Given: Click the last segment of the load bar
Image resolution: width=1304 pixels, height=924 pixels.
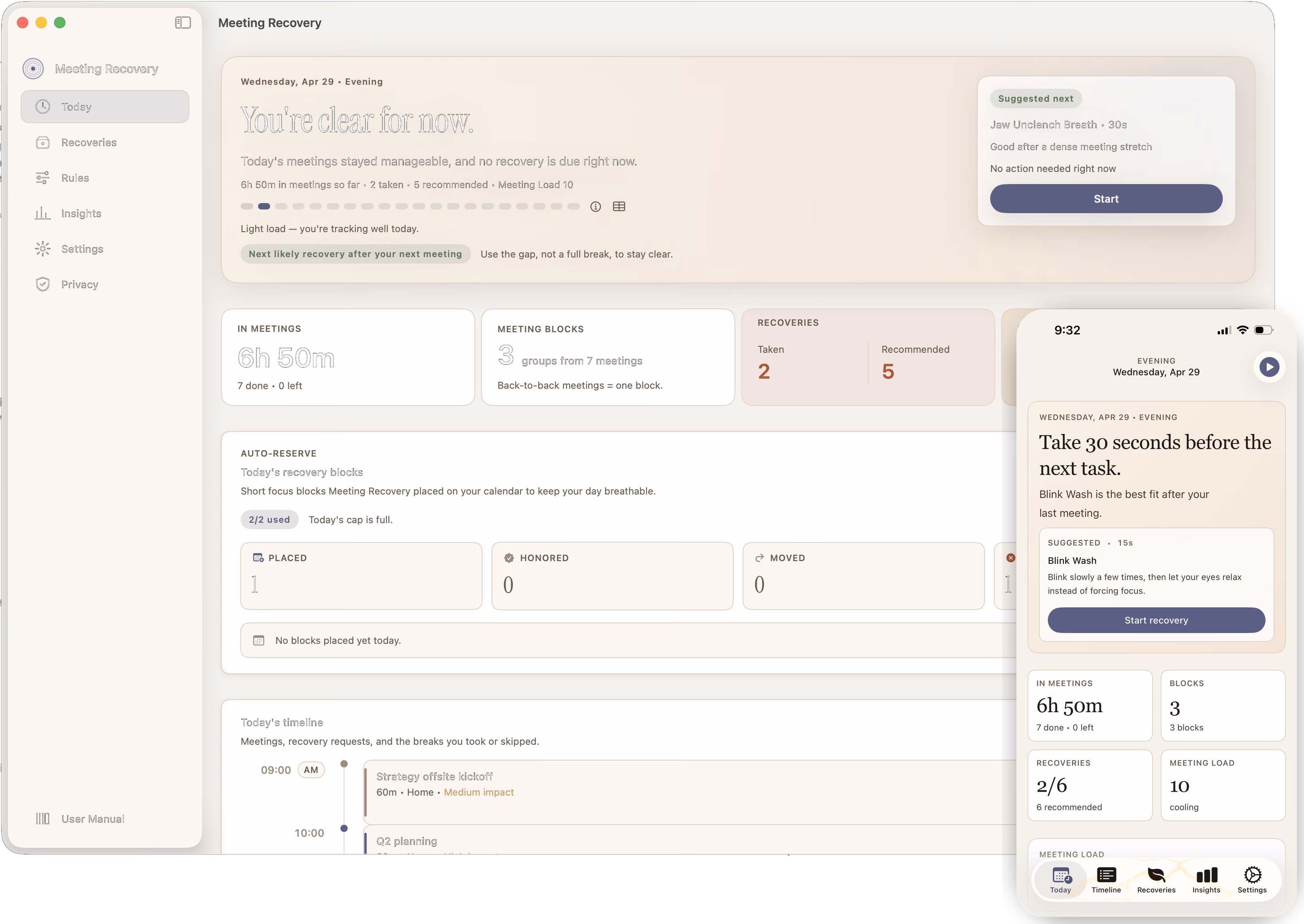Looking at the screenshot, I should point(574,206).
